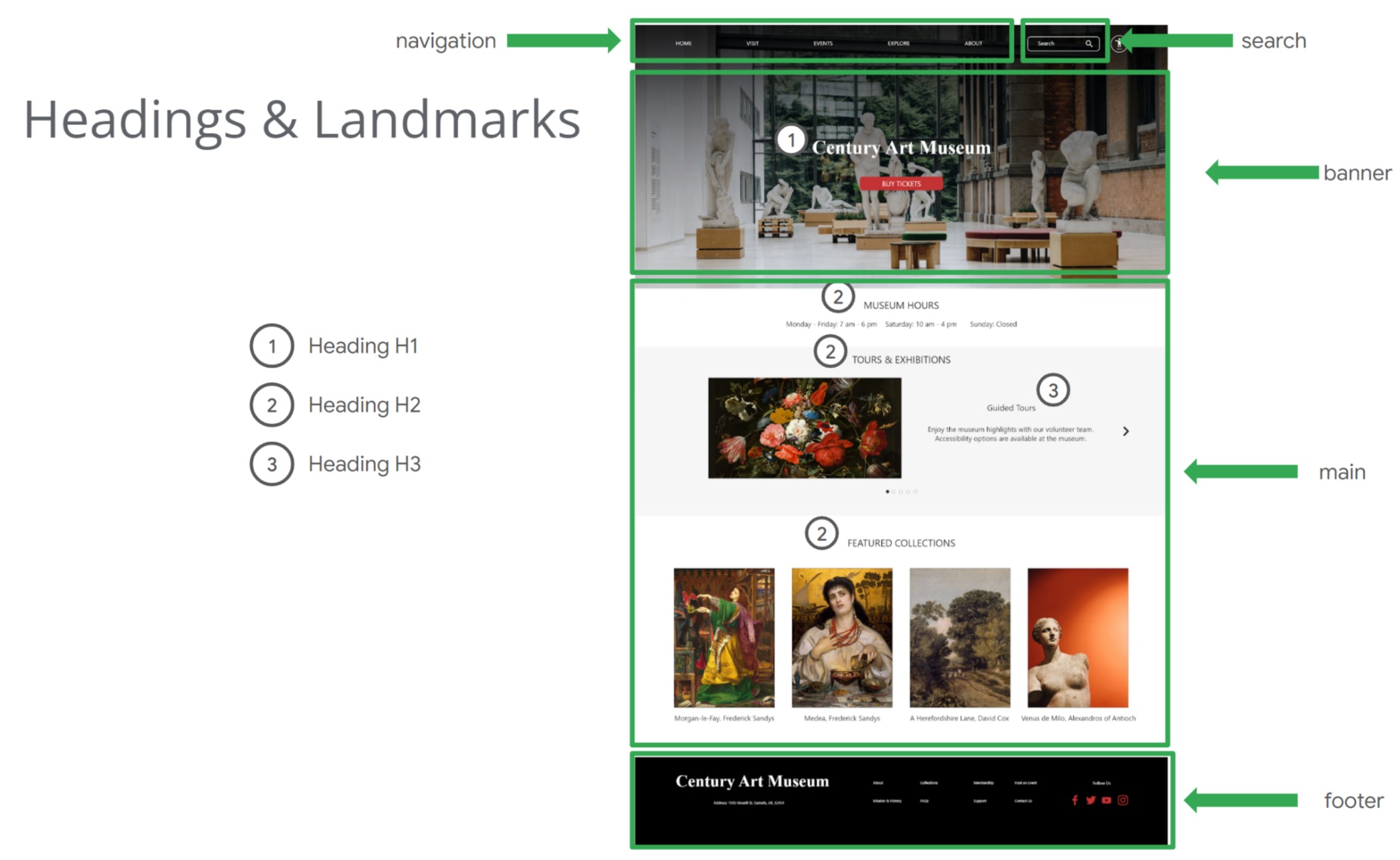Open the VISIT navigation item
Image resolution: width=1400 pixels, height=860 pixels.
[752, 44]
